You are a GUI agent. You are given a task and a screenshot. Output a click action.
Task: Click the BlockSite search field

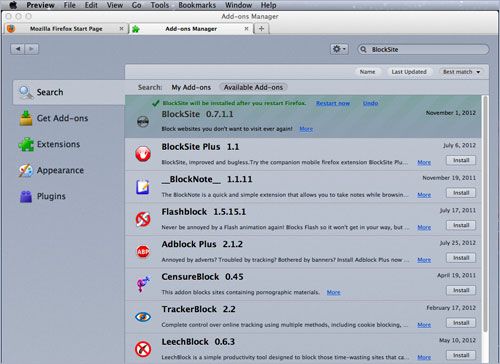click(x=423, y=49)
